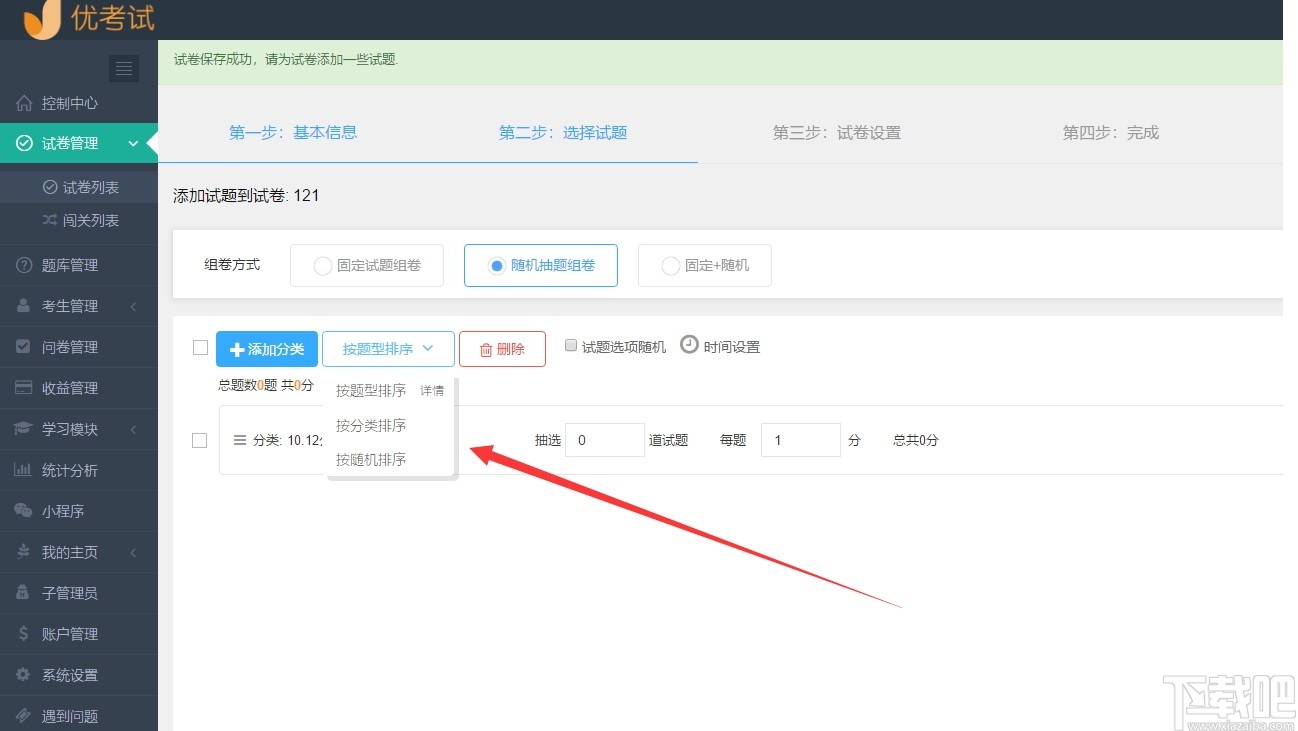Click the 闯关列表 shuffle icon
The width and height of the screenshot is (1298, 731).
(50, 220)
